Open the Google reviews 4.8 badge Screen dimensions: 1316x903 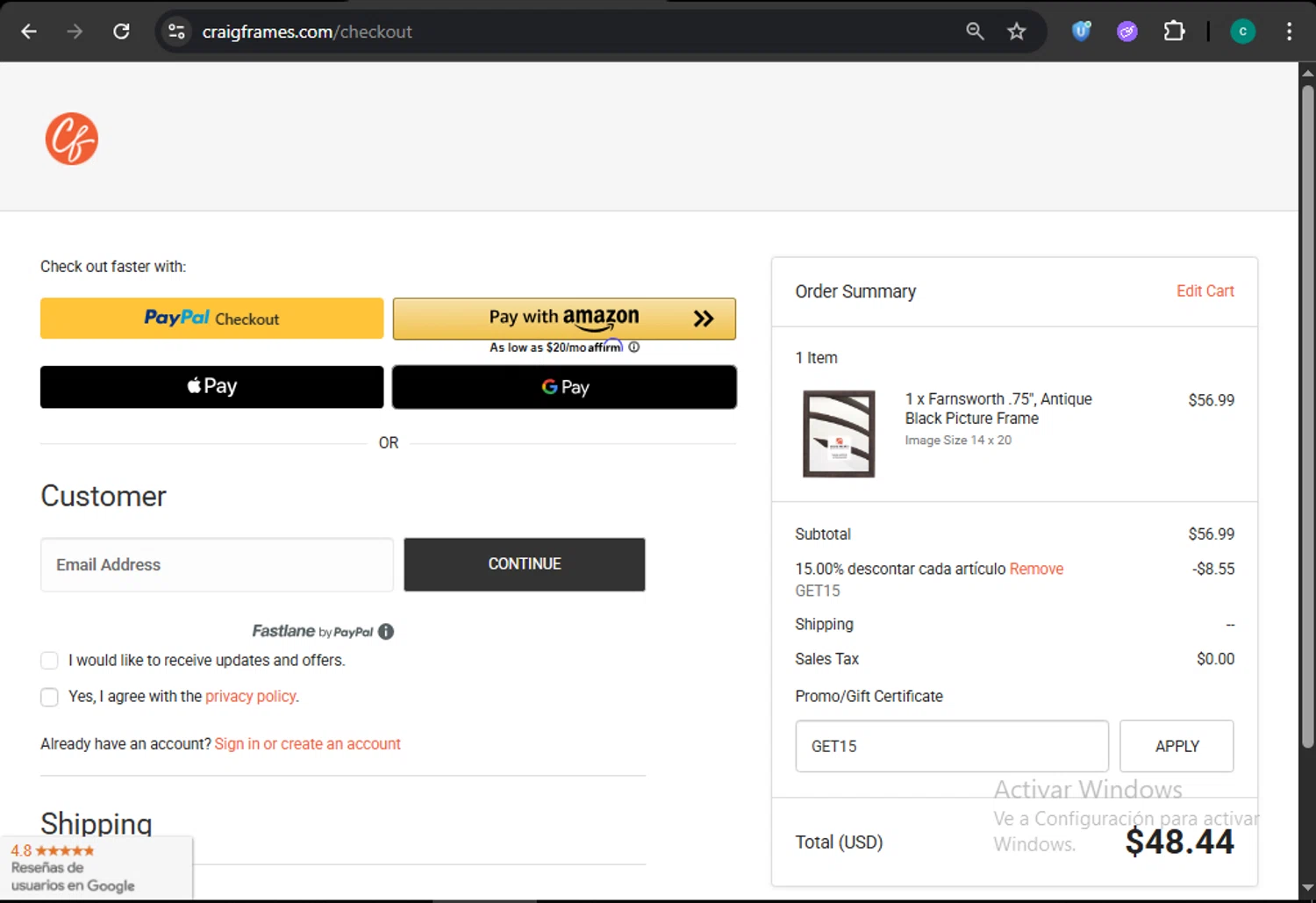pos(96,868)
